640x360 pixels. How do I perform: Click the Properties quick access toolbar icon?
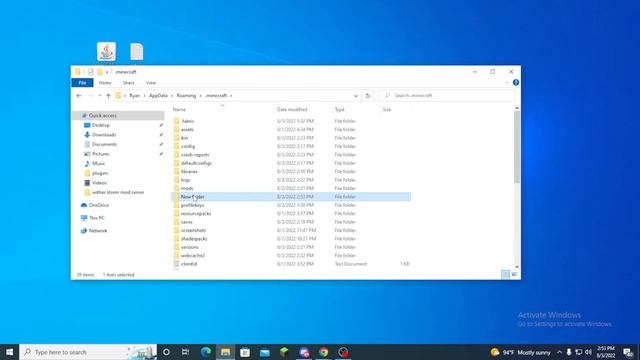(91, 72)
